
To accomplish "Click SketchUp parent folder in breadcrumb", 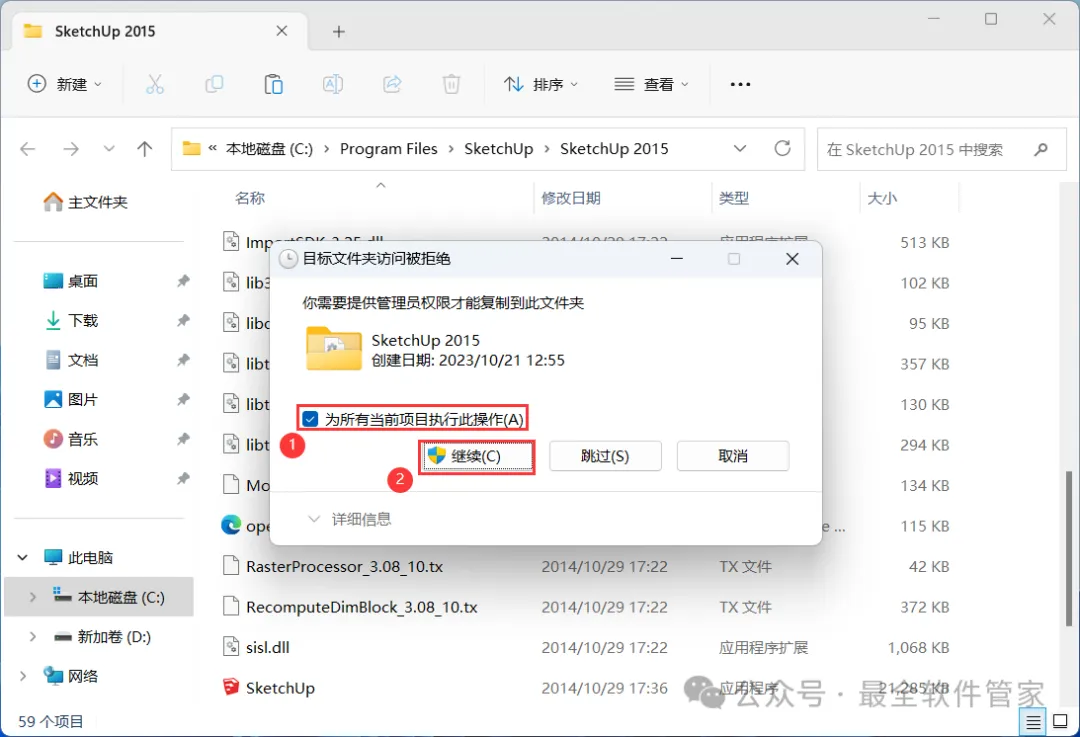I will 499,149.
